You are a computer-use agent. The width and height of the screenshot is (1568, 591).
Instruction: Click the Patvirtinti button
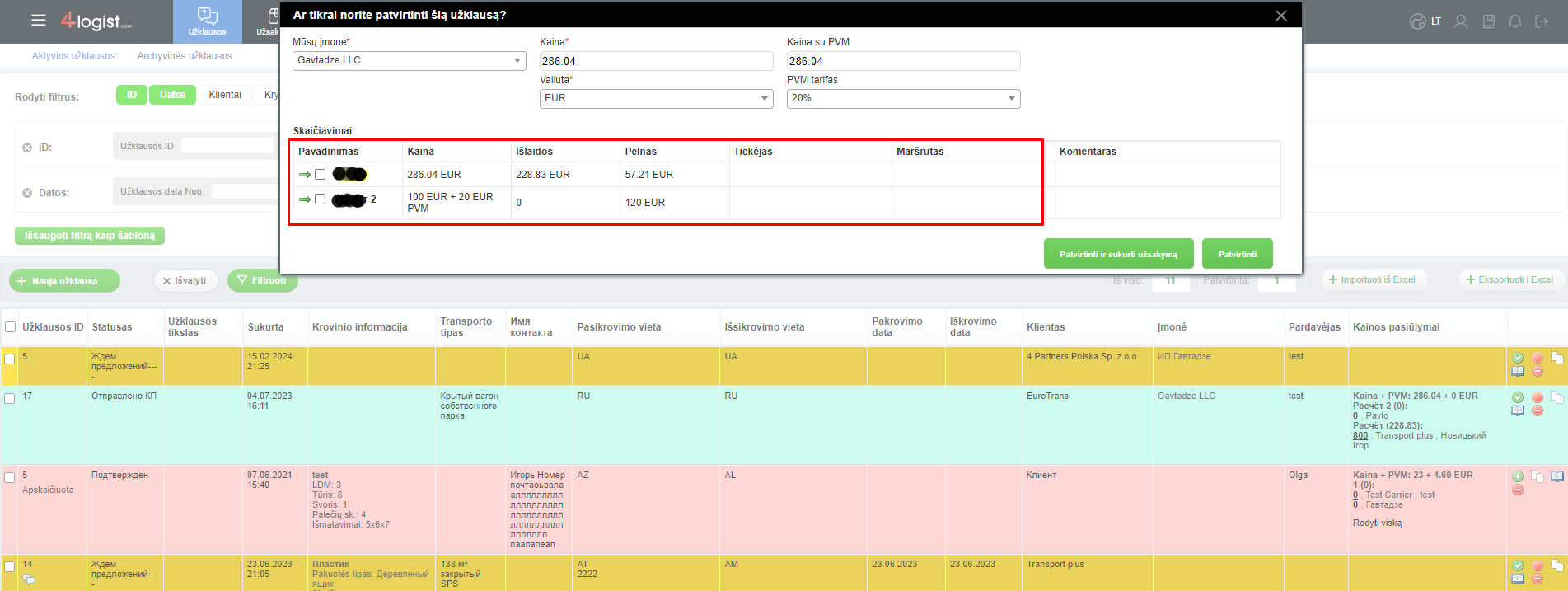pyautogui.click(x=1238, y=254)
